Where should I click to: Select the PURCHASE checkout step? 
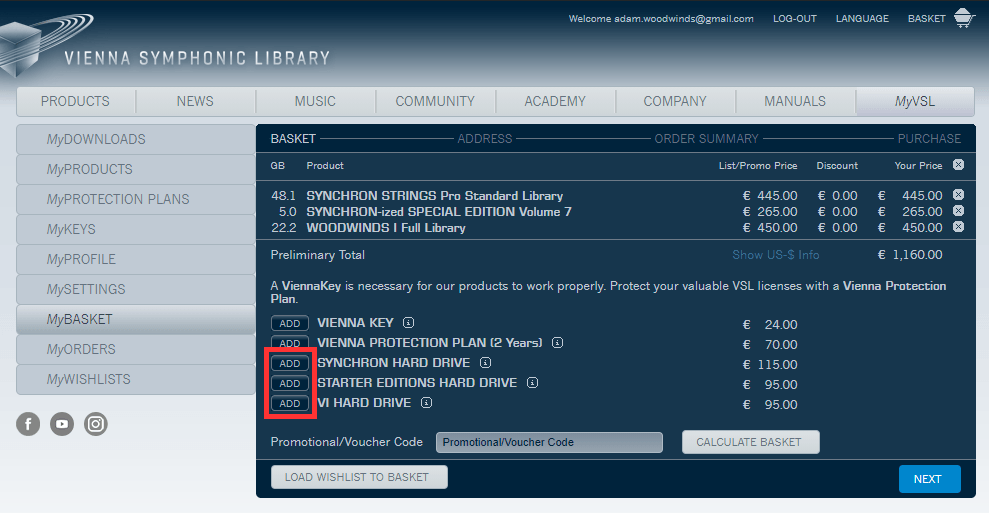(929, 138)
